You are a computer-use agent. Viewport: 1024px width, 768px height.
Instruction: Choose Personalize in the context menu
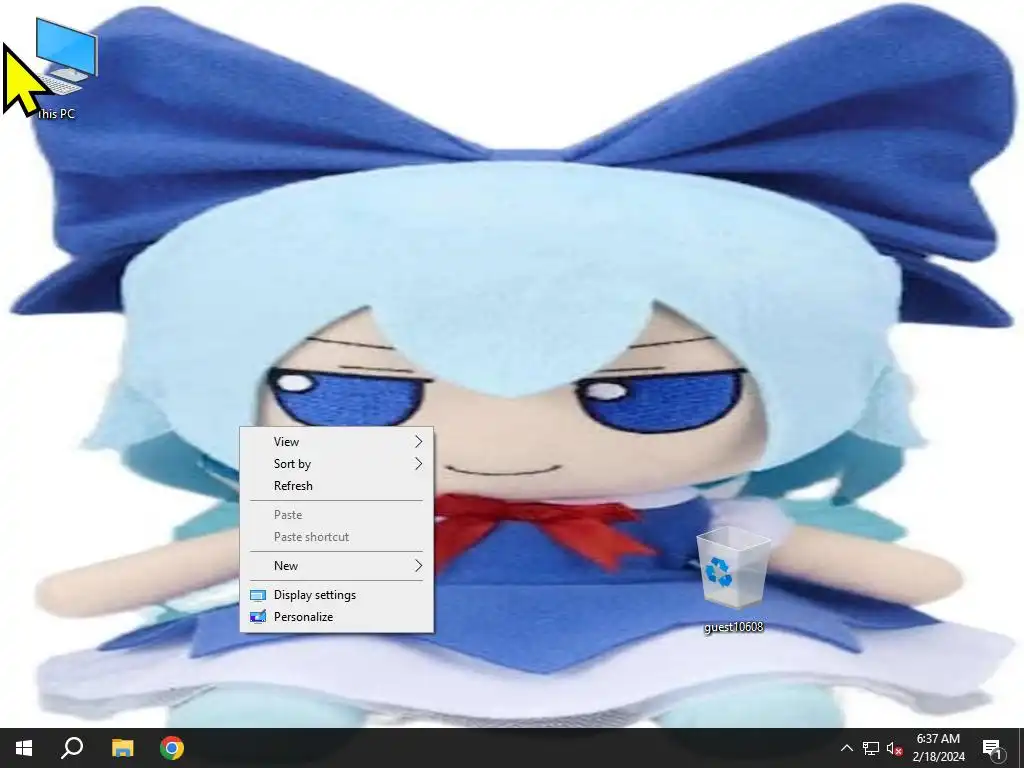[336, 616]
